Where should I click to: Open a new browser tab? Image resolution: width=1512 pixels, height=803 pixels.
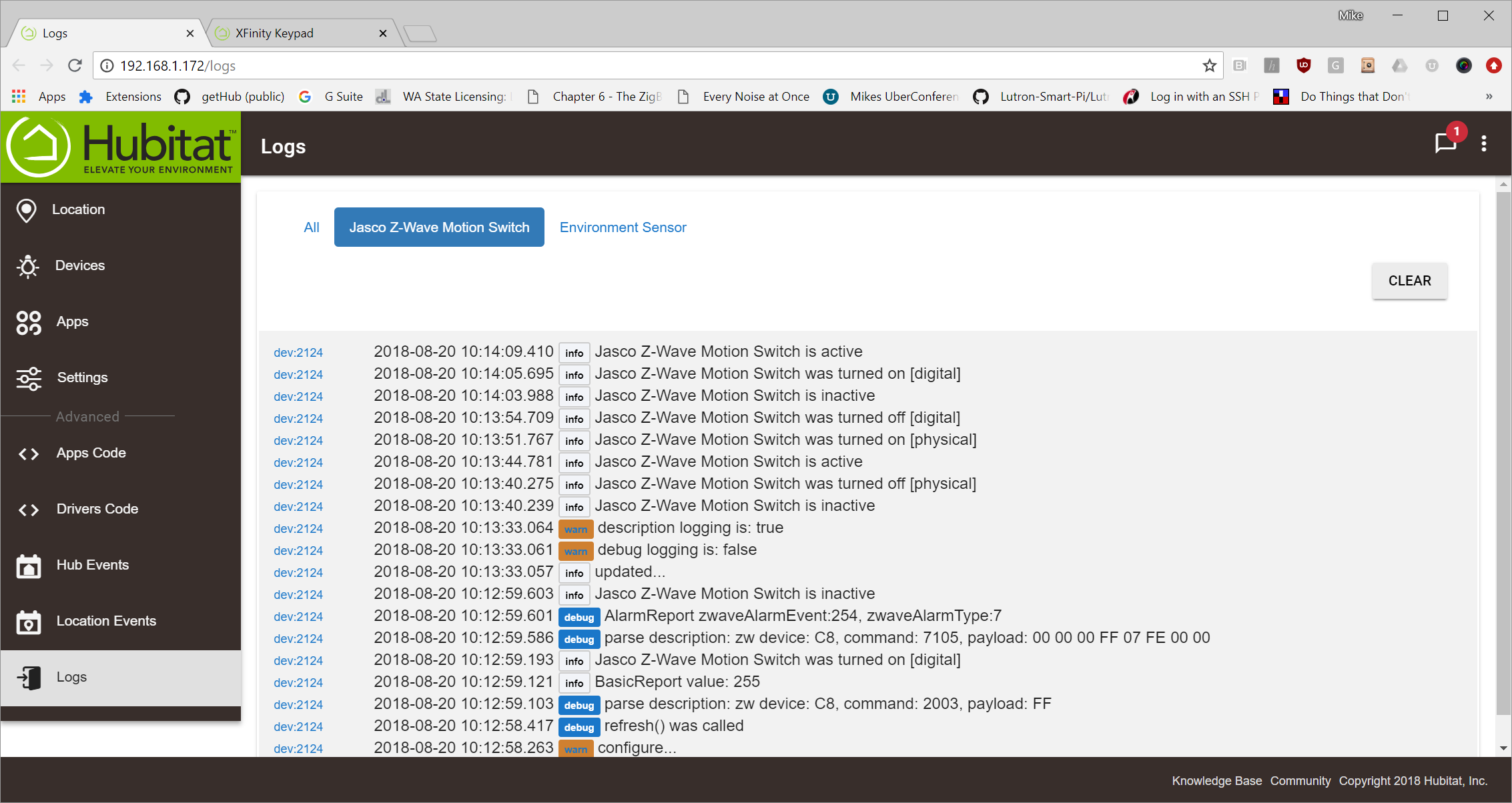point(420,33)
